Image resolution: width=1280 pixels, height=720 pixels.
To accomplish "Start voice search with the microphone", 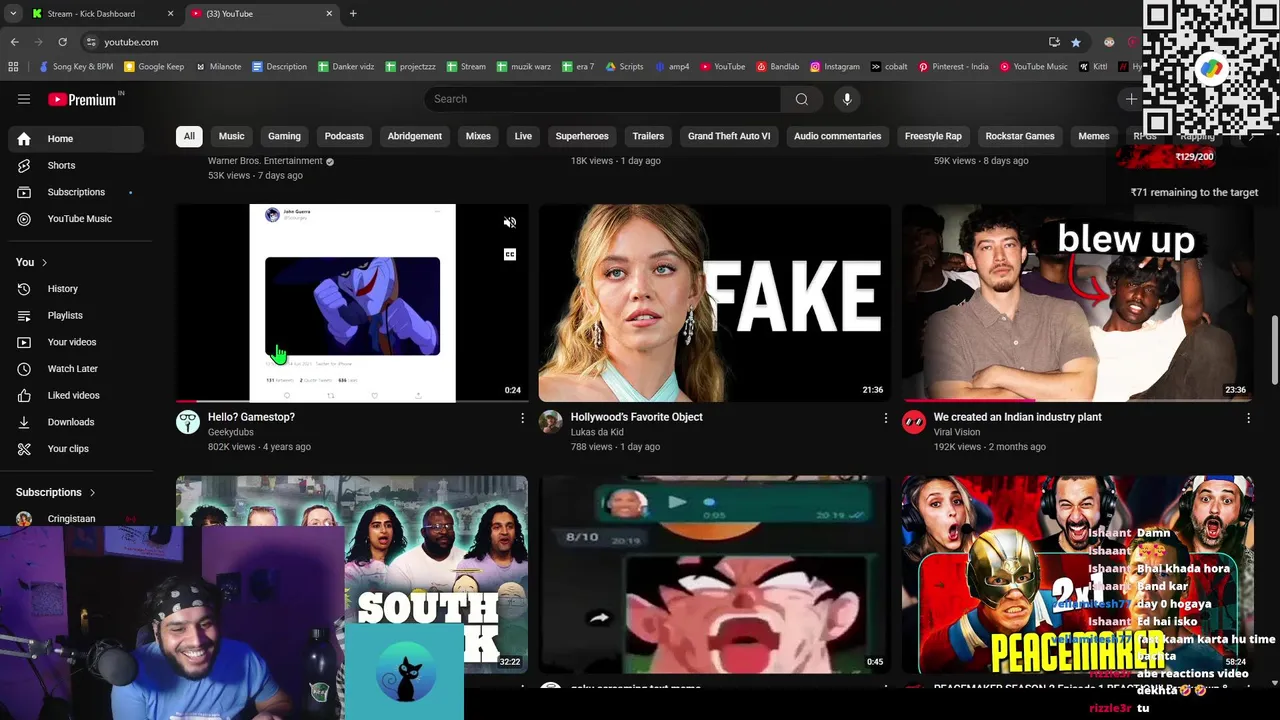I will tap(847, 99).
